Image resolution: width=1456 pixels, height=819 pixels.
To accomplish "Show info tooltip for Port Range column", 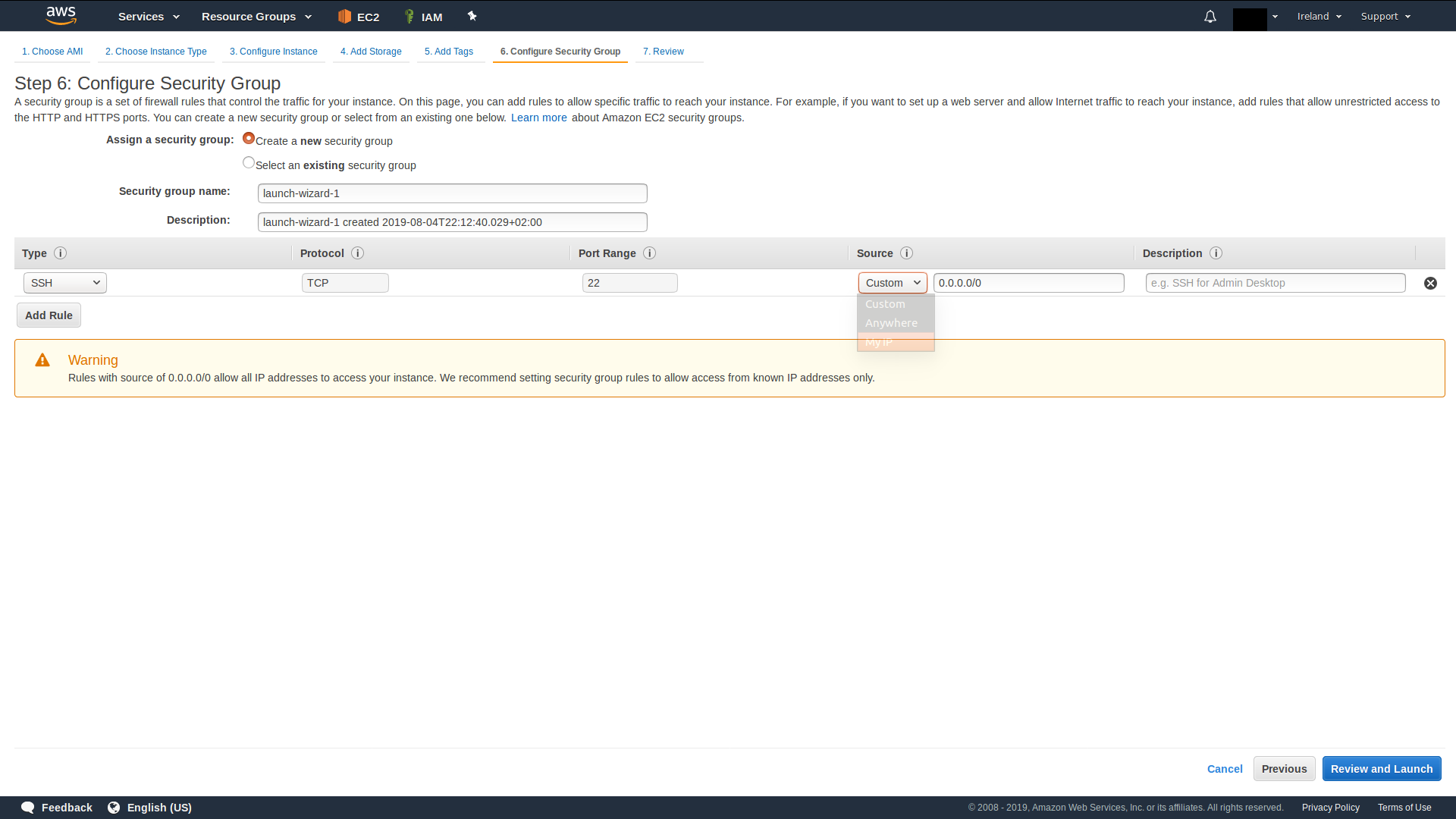I will coord(650,253).
